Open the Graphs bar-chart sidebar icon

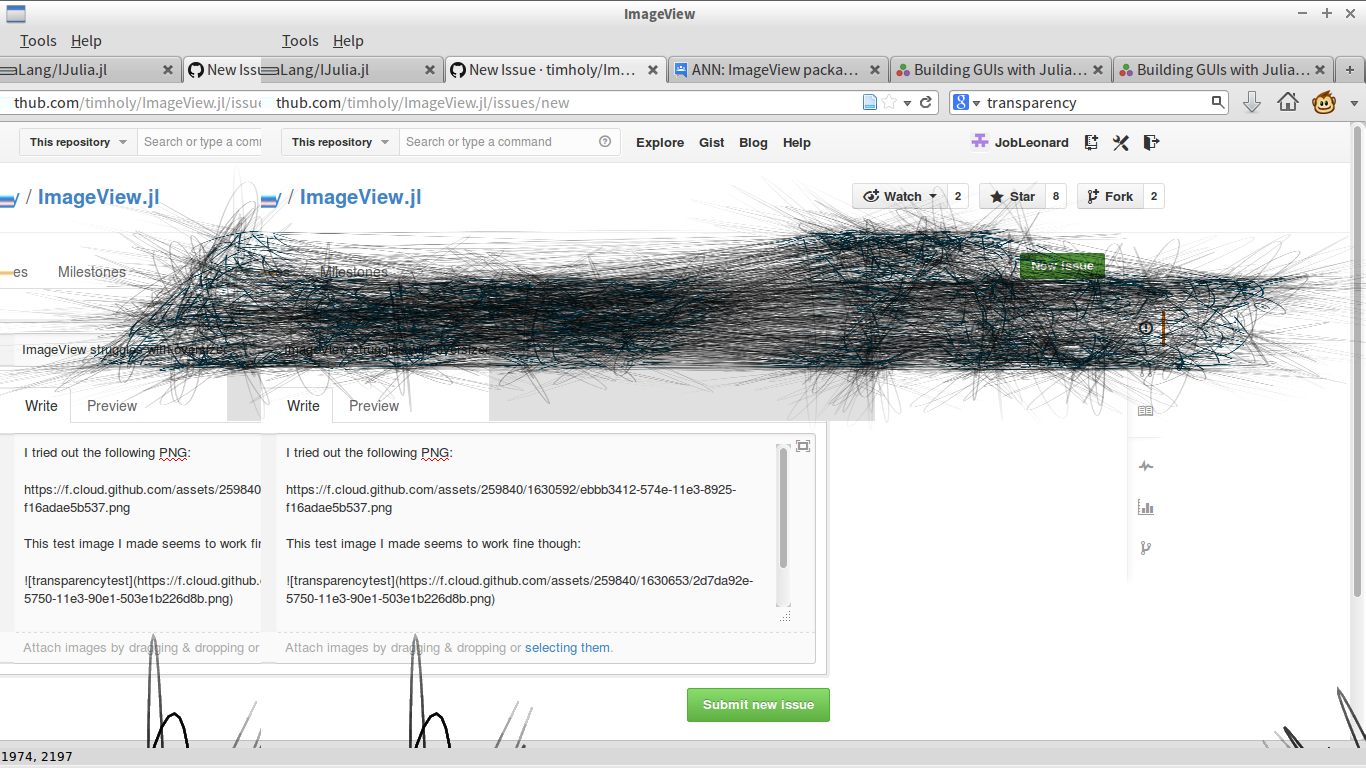click(x=1146, y=507)
